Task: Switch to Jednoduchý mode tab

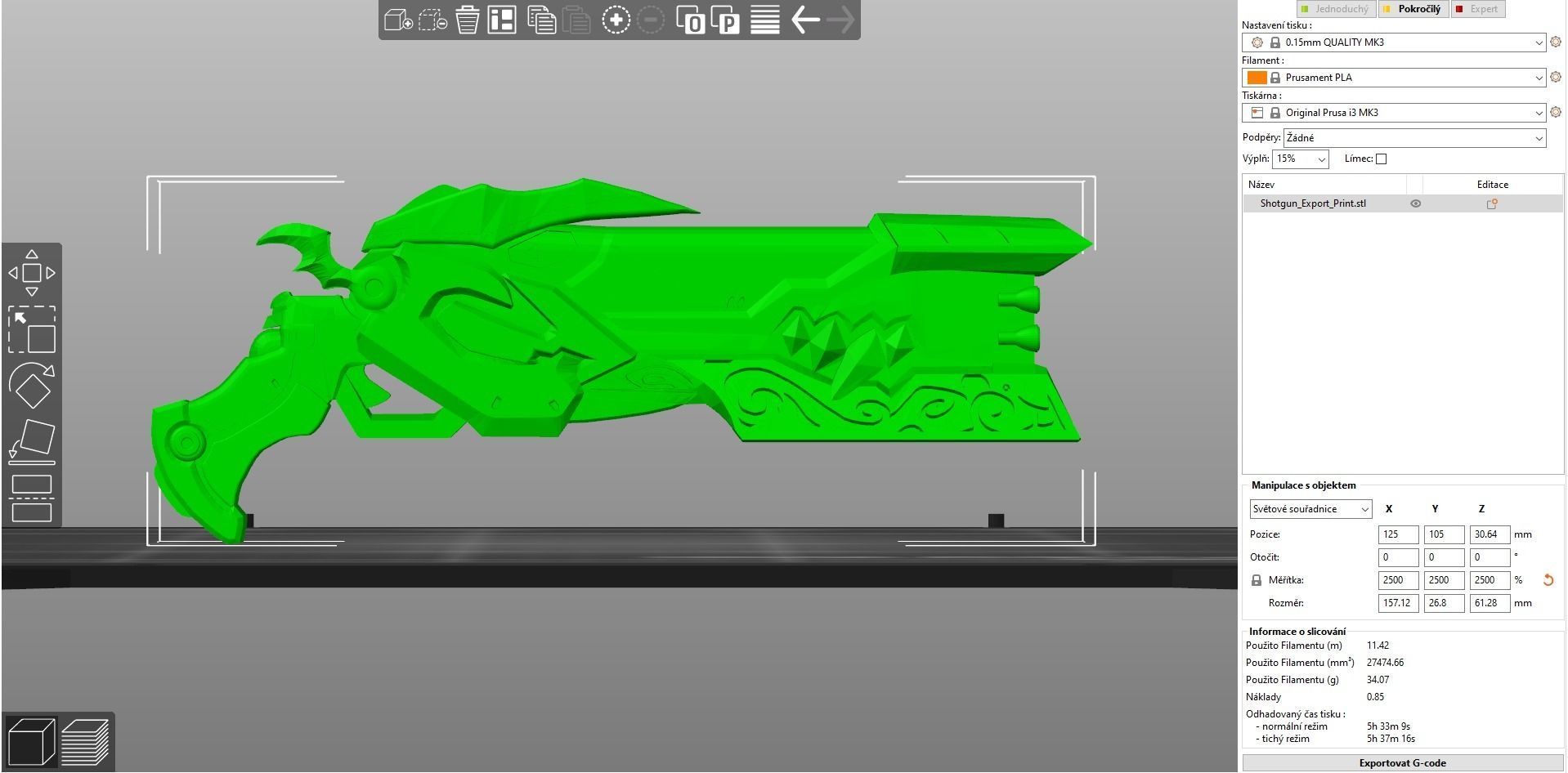Action: tap(1336, 9)
